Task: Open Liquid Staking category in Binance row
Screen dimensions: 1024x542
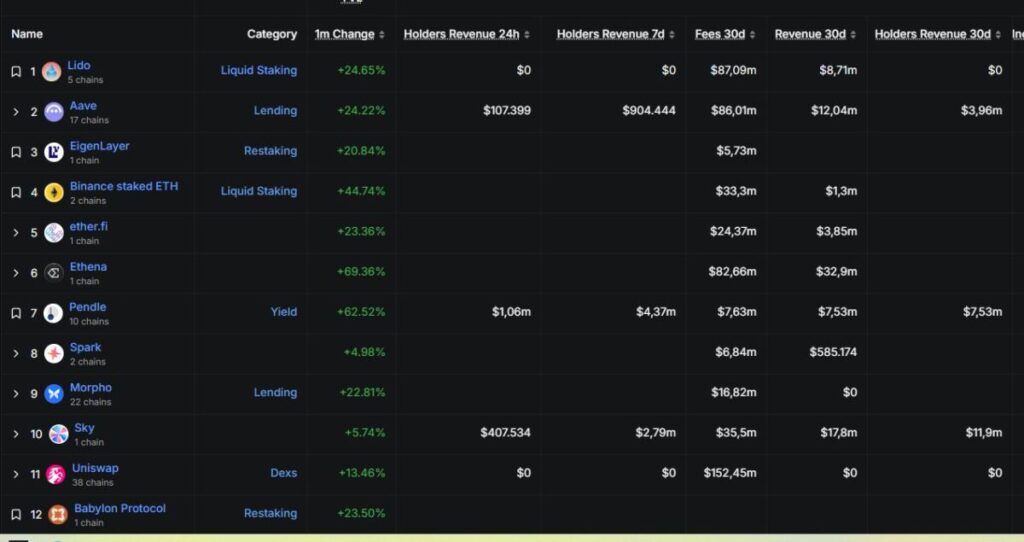Action: (259, 191)
